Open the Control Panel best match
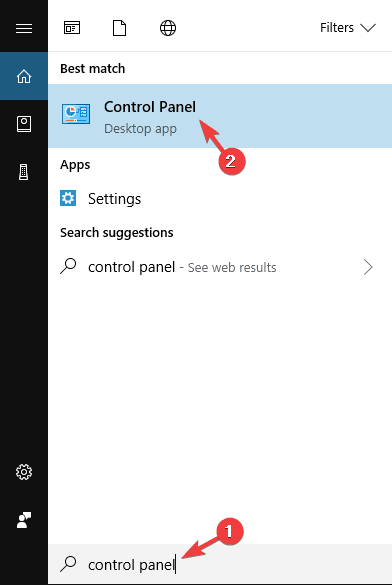The image size is (392, 585). 220,116
